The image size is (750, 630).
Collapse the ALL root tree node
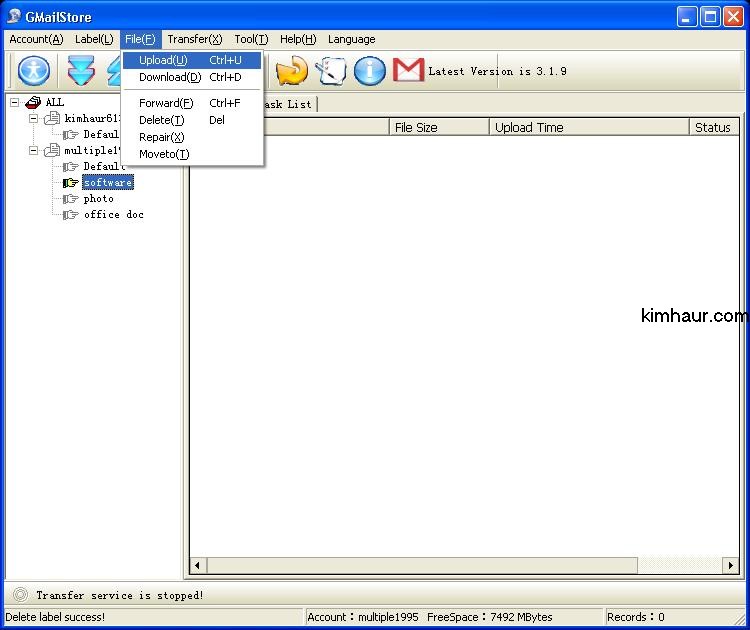pyautogui.click(x=15, y=102)
